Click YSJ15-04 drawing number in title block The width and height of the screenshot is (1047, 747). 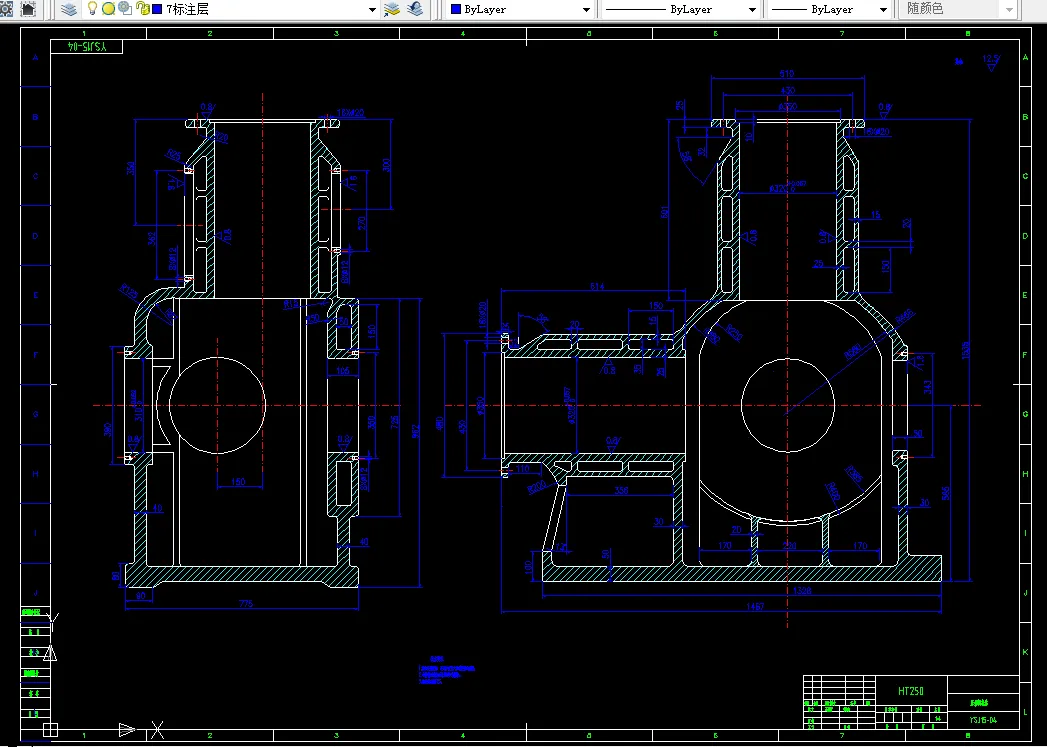point(983,720)
